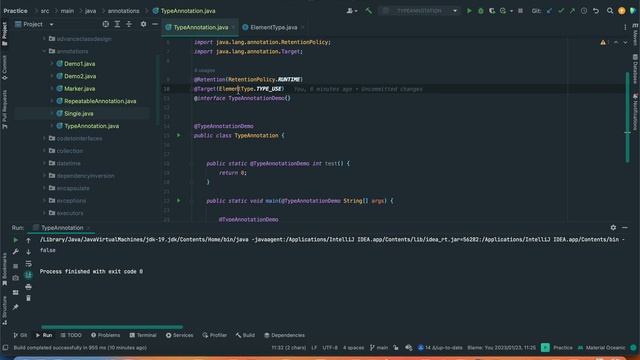Open Run panel settings gear
This screenshot has width=640, height=360.
(613, 228)
